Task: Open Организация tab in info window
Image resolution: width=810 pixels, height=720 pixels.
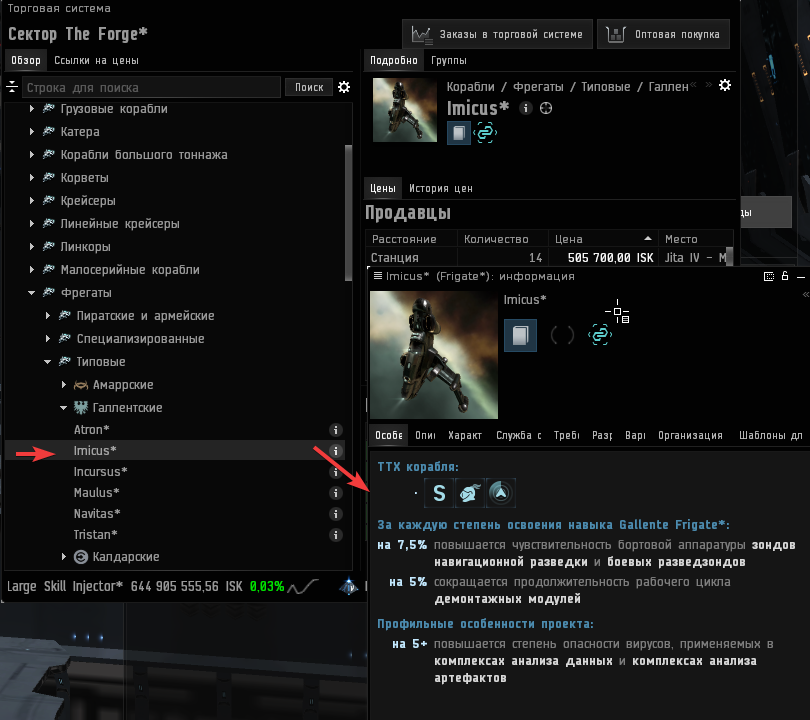Action: point(690,435)
